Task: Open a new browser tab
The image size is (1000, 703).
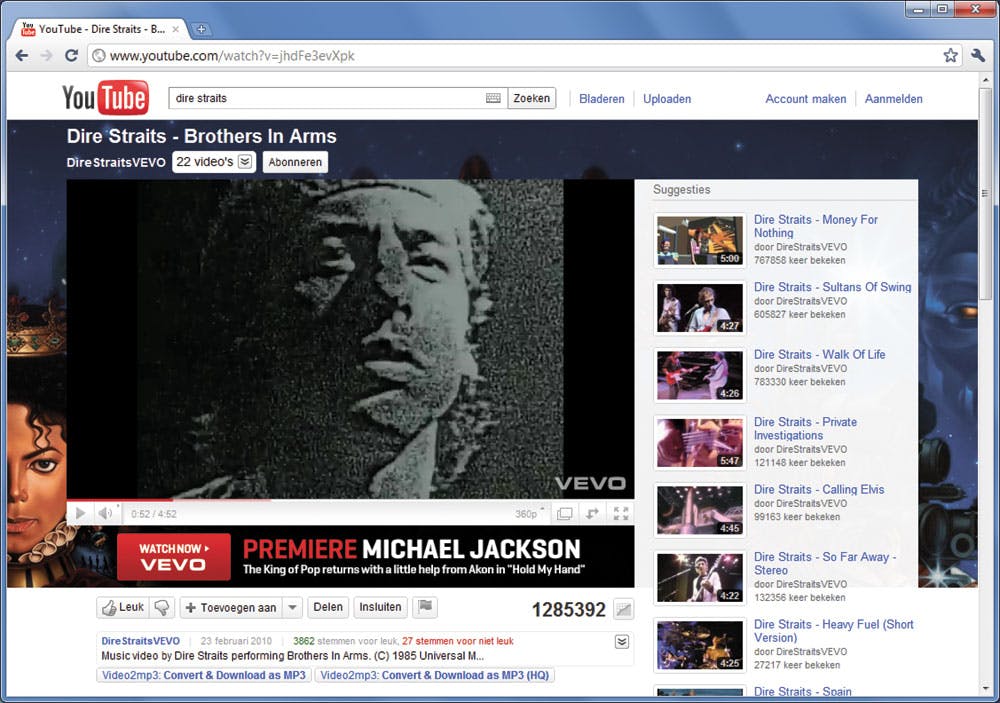Action: point(201,29)
